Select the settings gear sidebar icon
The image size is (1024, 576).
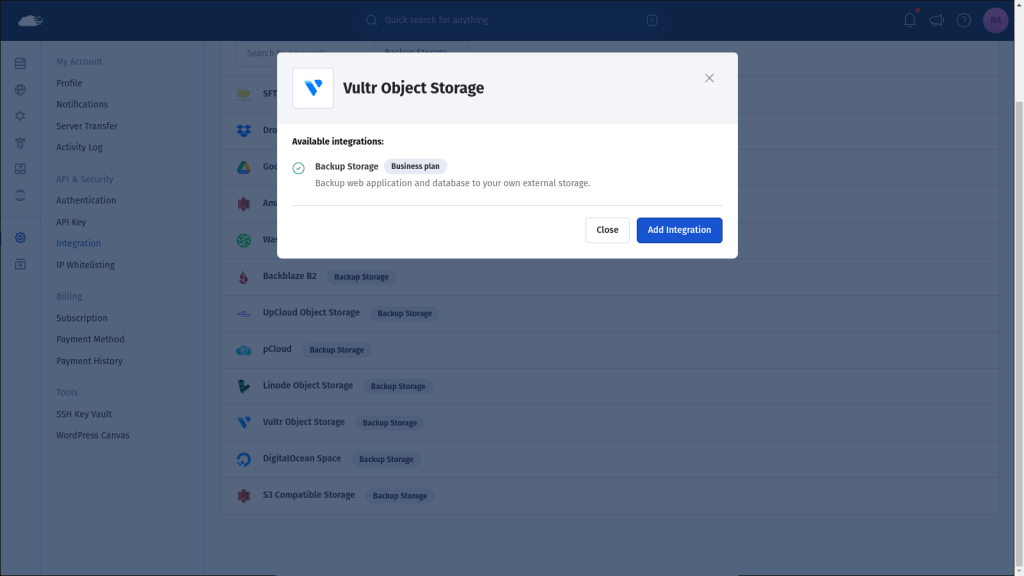(20, 238)
